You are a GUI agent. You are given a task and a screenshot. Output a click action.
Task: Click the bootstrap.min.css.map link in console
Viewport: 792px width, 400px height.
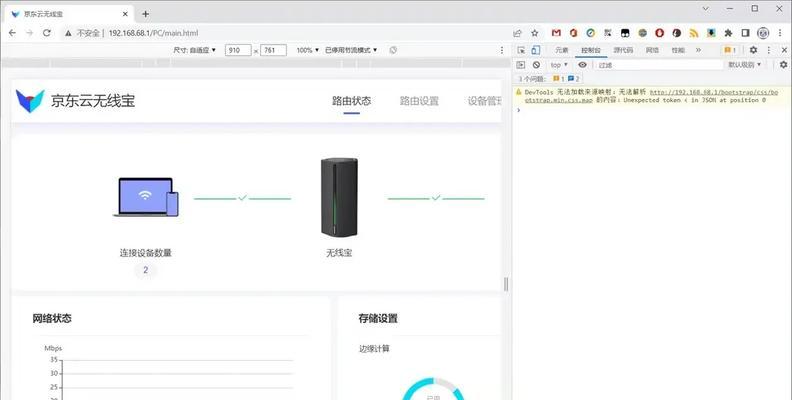click(649, 96)
